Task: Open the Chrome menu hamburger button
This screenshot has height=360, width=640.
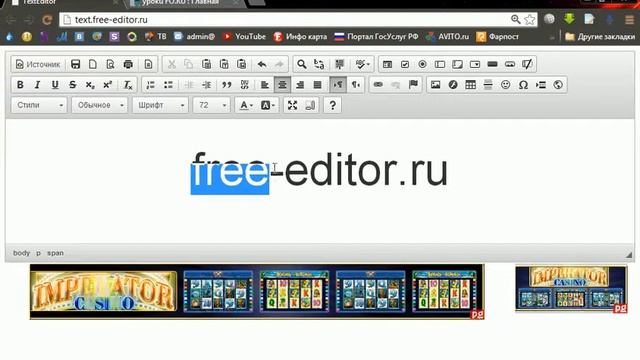Action: coord(629,19)
